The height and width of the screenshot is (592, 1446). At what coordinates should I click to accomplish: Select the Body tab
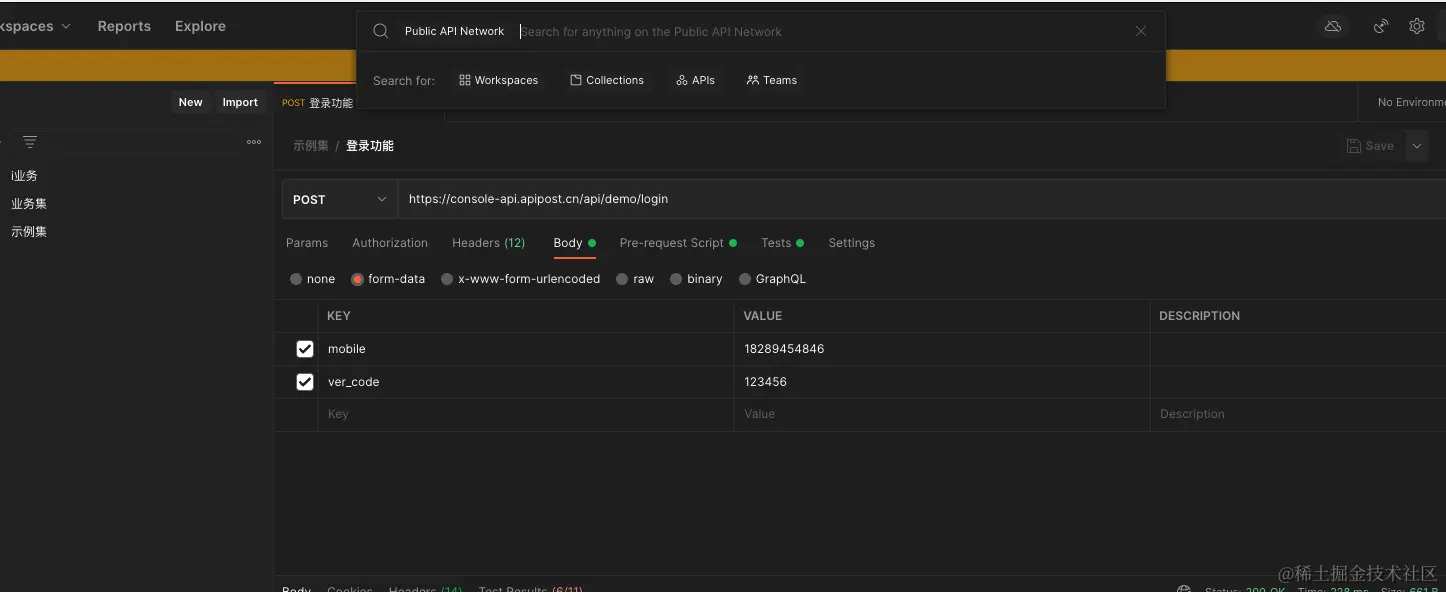tap(574, 243)
